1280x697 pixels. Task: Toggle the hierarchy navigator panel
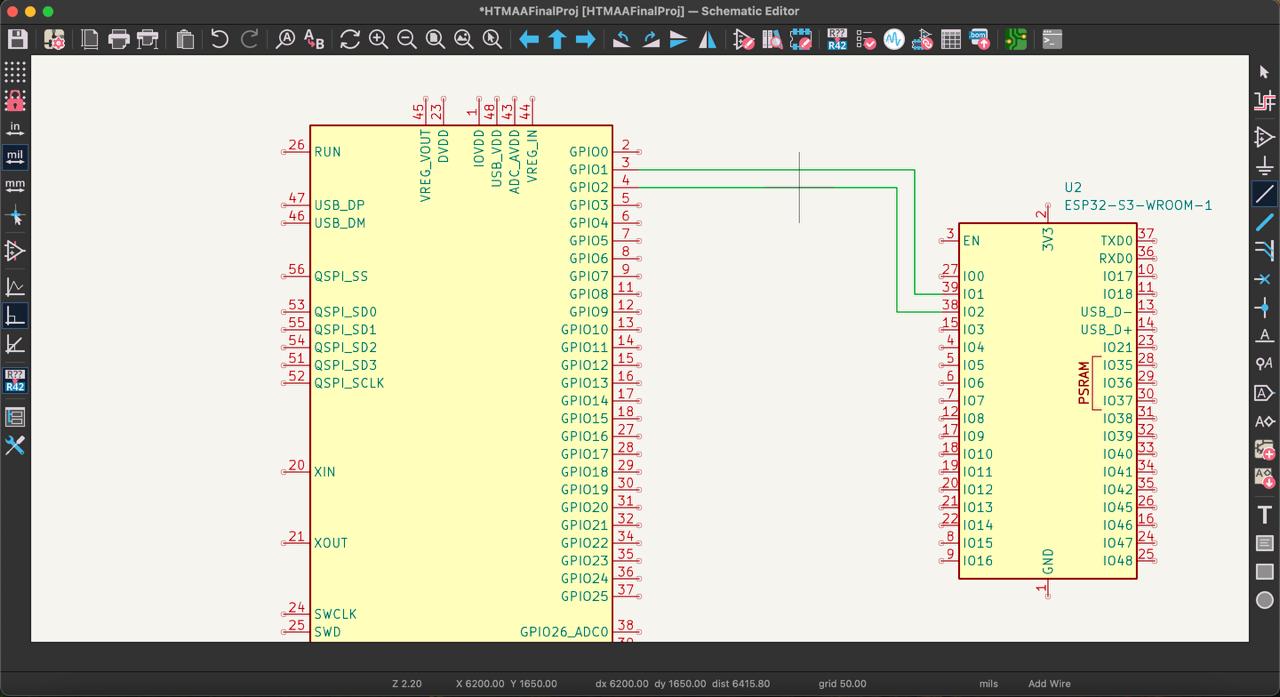(15, 417)
